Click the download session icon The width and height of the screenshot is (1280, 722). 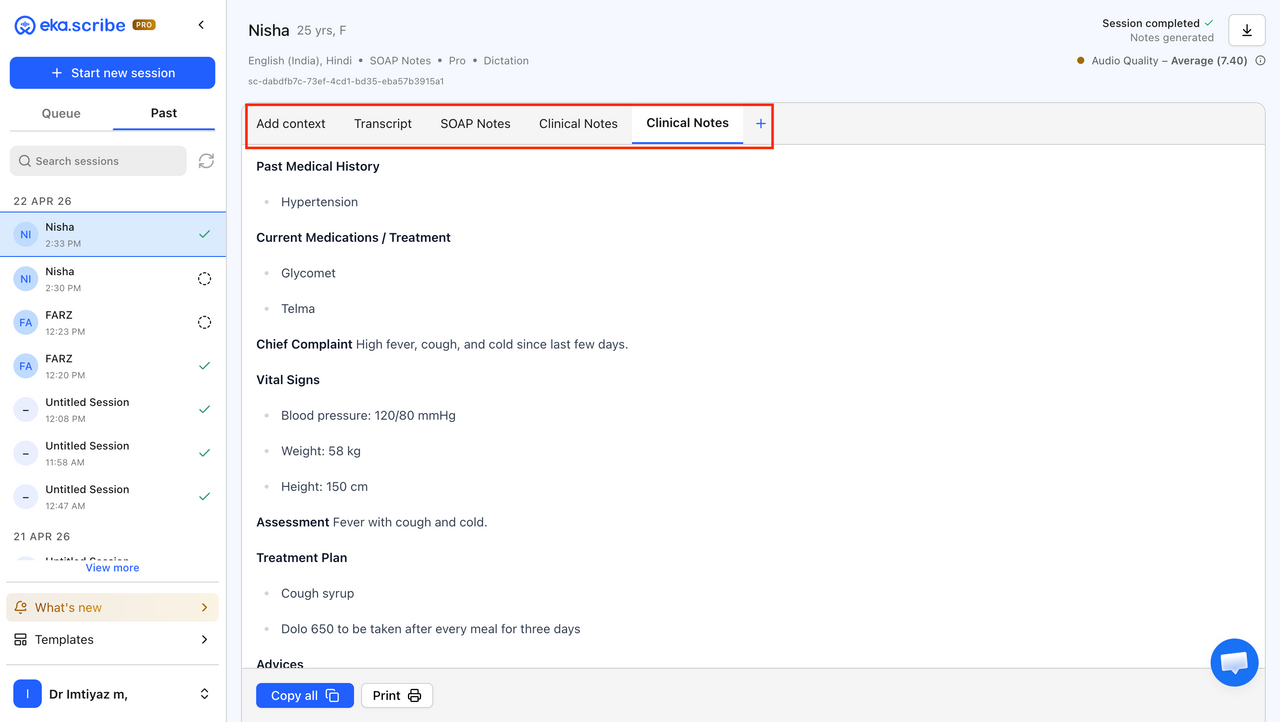1246,31
